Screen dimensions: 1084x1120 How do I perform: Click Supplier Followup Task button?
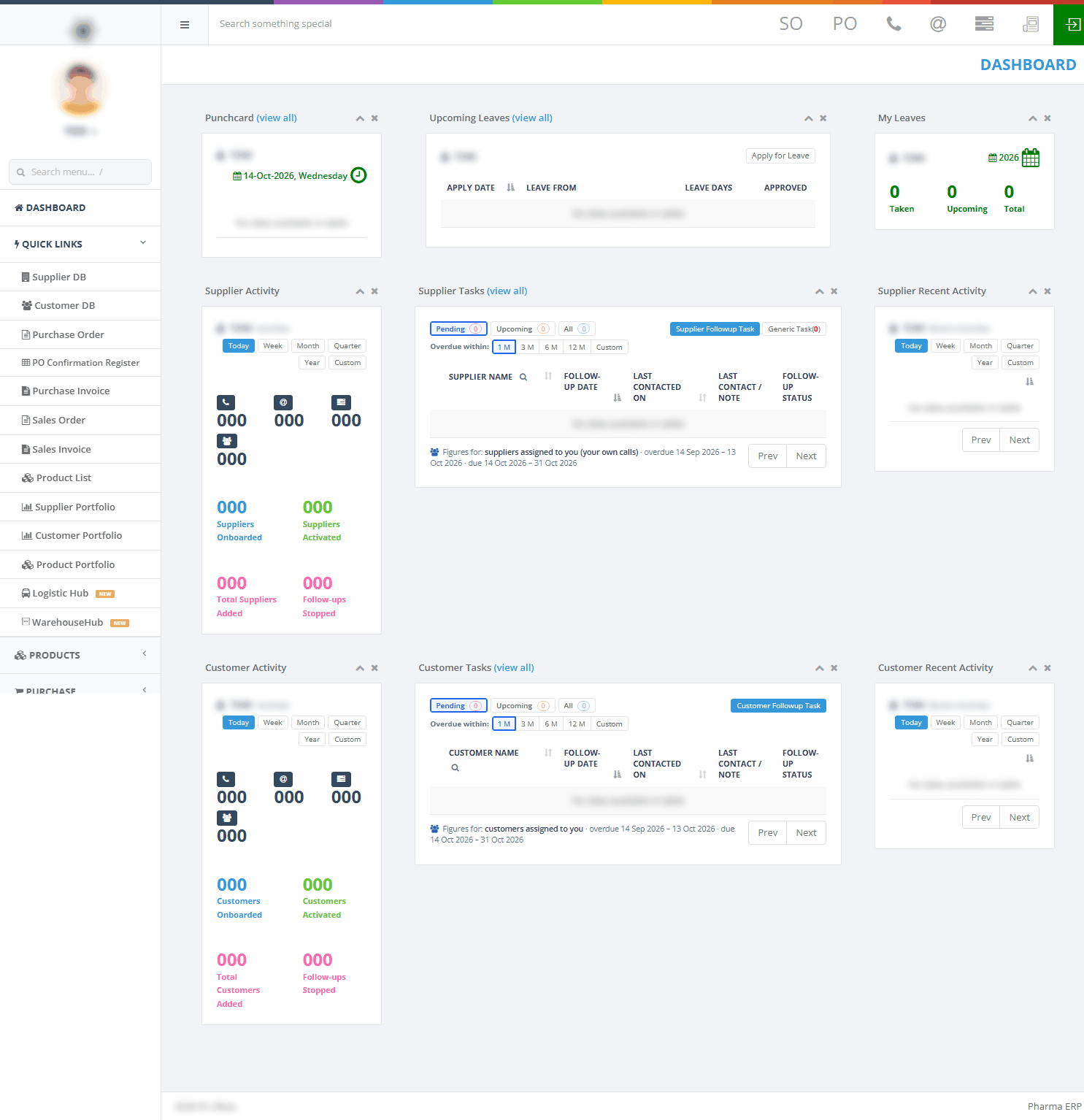point(715,329)
